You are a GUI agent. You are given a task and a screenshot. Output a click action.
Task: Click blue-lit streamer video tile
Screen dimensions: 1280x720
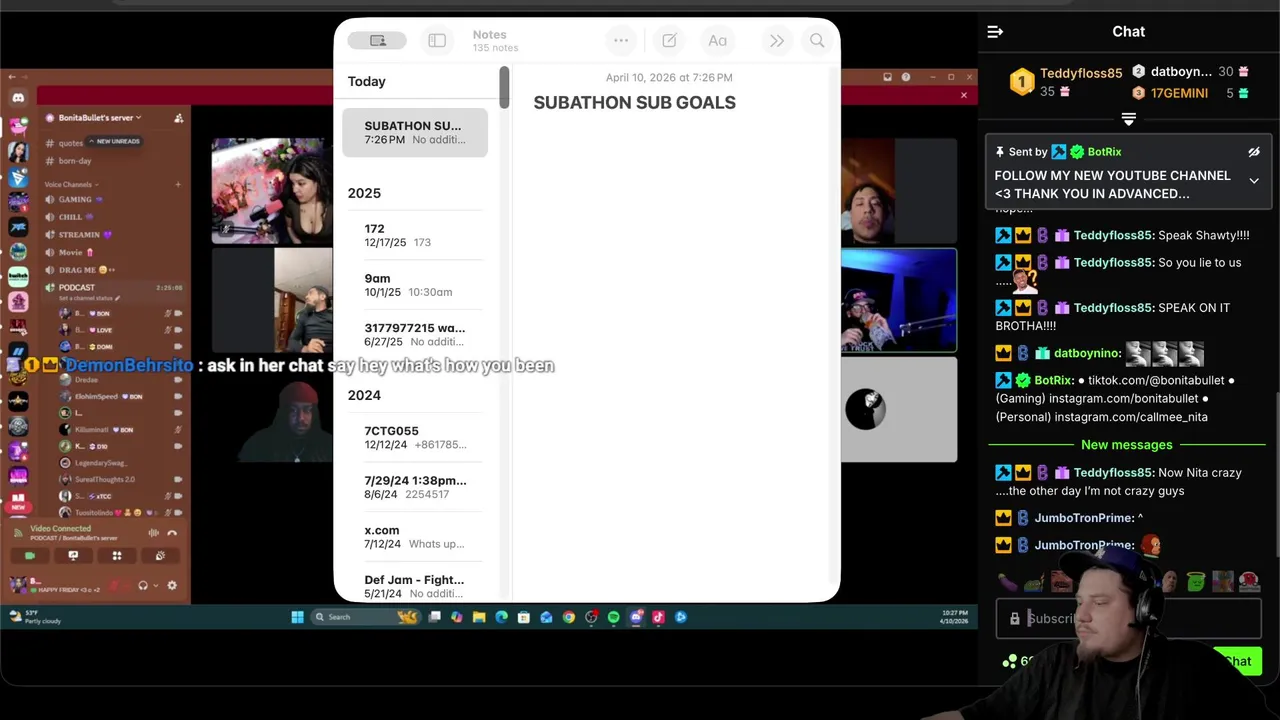898,301
